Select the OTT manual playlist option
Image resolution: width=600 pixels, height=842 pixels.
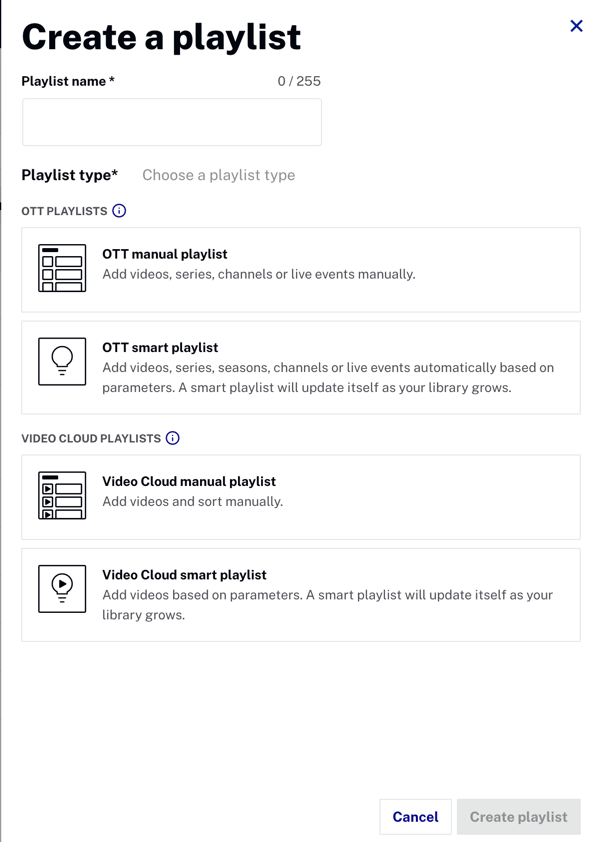point(301,270)
